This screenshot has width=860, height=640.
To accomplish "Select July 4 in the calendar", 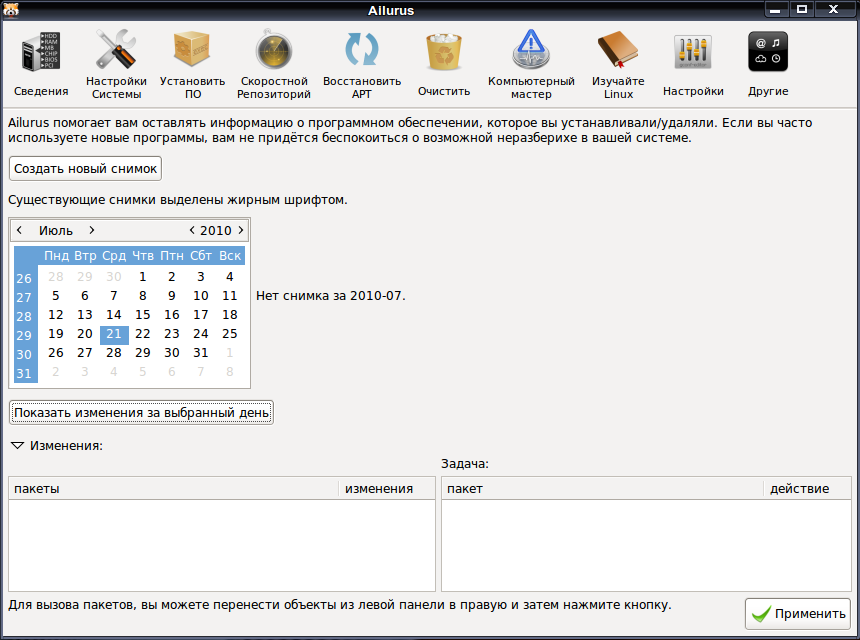I will [230, 276].
